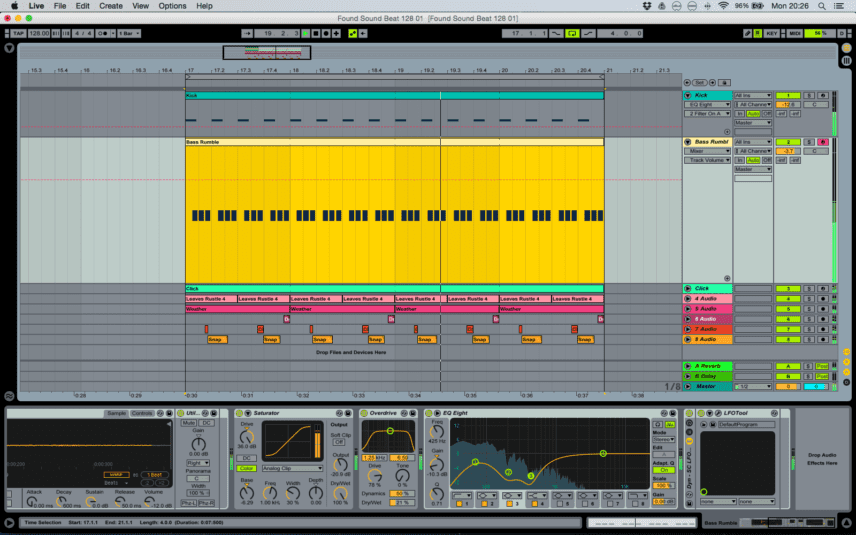Image resolution: width=856 pixels, height=535 pixels.
Task: Expand the Click track unfold triangle
Action: click(x=688, y=289)
